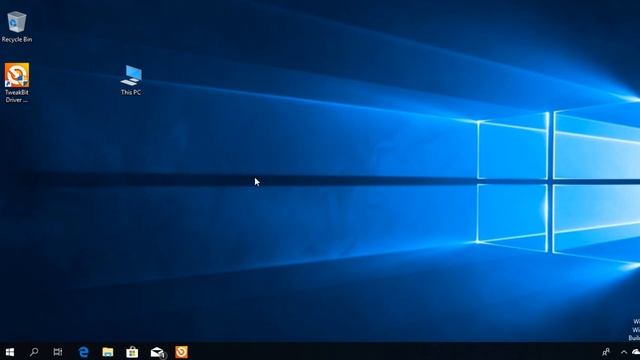Image resolution: width=640 pixels, height=360 pixels.
Task: Open TweakBit Driver Updater taskbar icon
Action: tap(182, 352)
